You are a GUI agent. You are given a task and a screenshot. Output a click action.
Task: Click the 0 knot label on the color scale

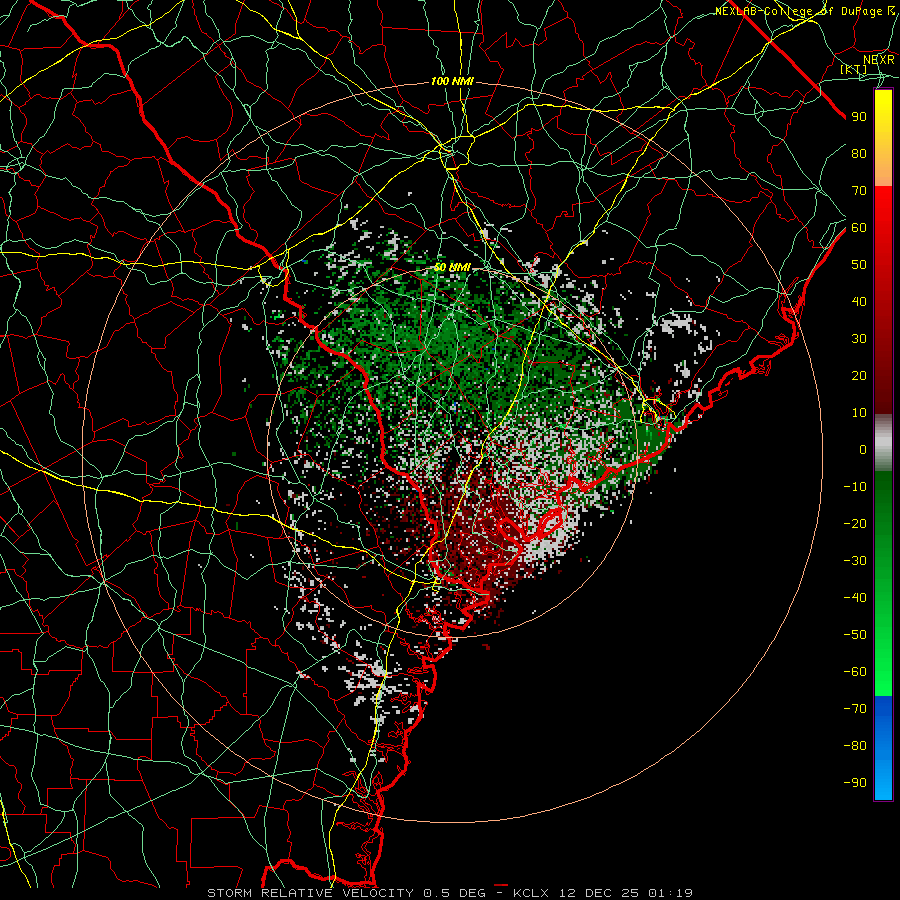point(863,449)
